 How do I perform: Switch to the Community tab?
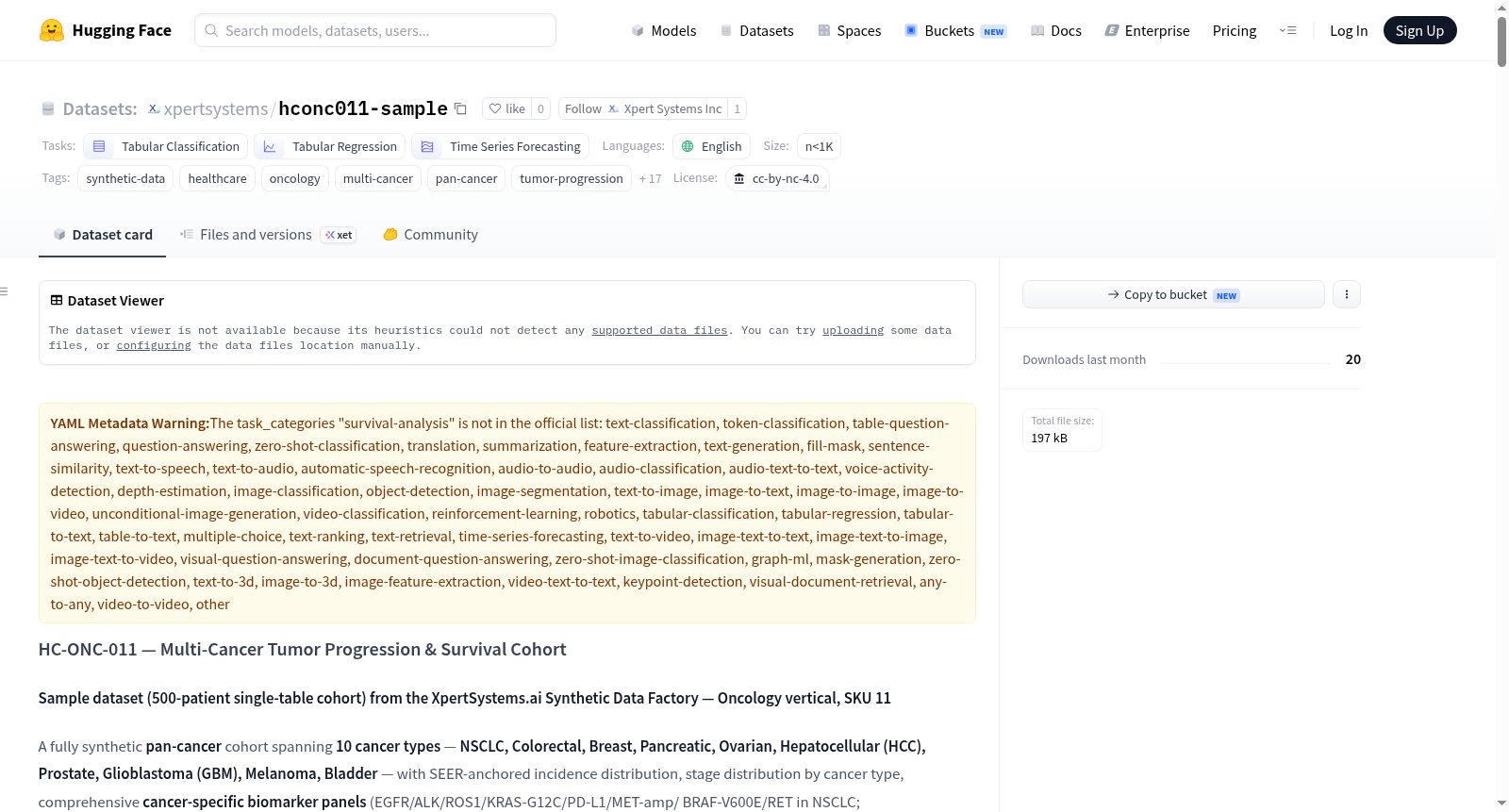430,234
